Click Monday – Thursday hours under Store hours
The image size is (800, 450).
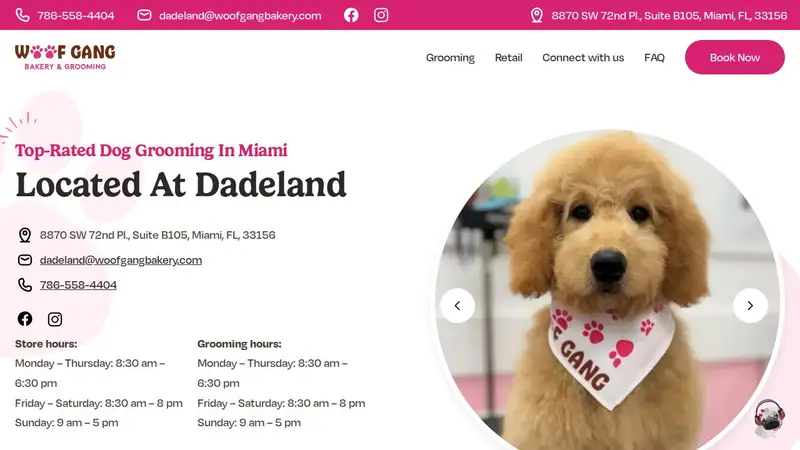tap(90, 373)
